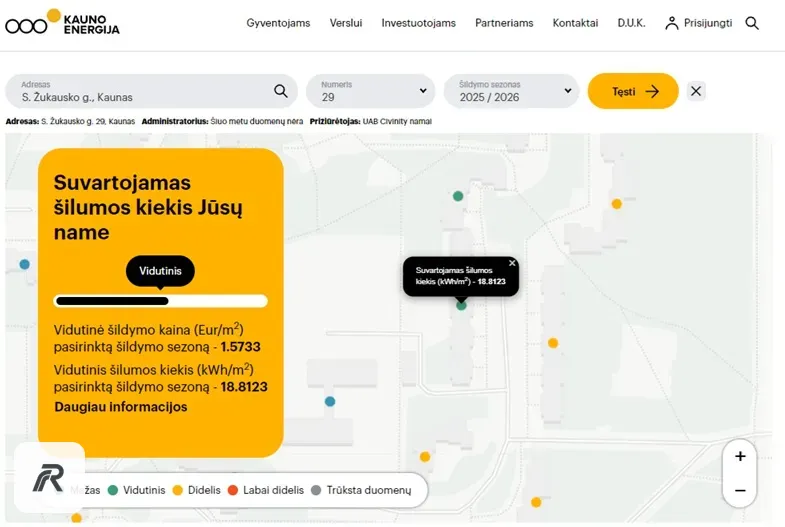The width and height of the screenshot is (785, 527).
Task: Click the Adresas input with S. Žukausko g.
Action: click(x=151, y=91)
